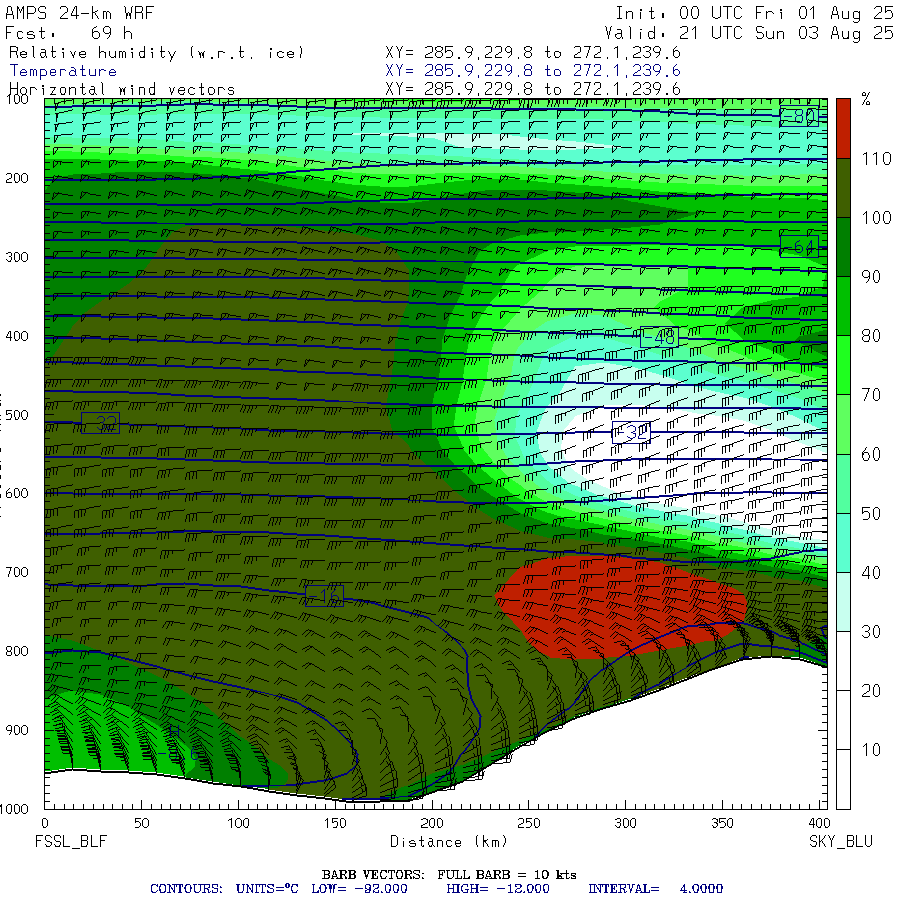Click the 'Relative humidity (w.r.t. ice)' label

click(156, 53)
